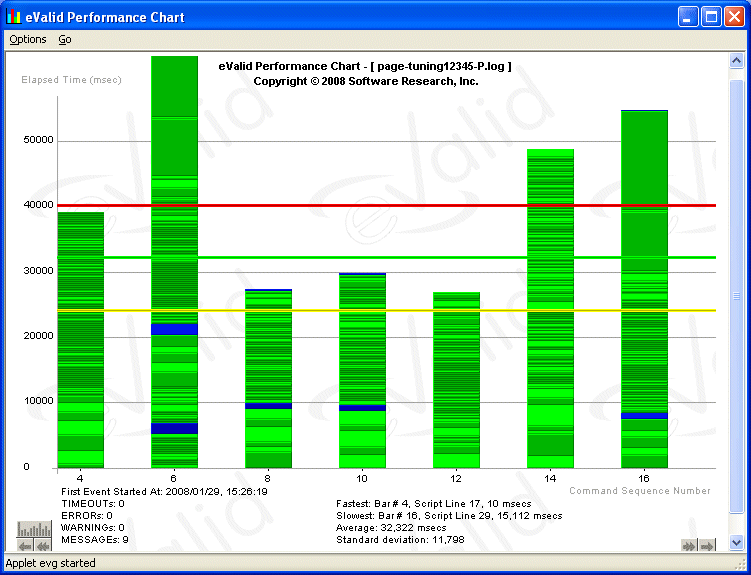Click 'Fastest: Bar# 4, Script Line 17' text

tap(434, 504)
